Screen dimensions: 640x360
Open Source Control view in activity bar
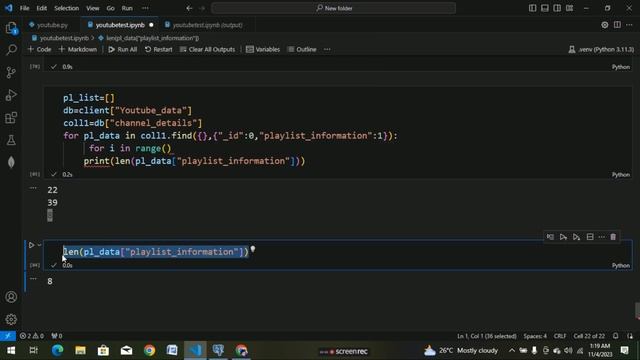tap(11, 72)
